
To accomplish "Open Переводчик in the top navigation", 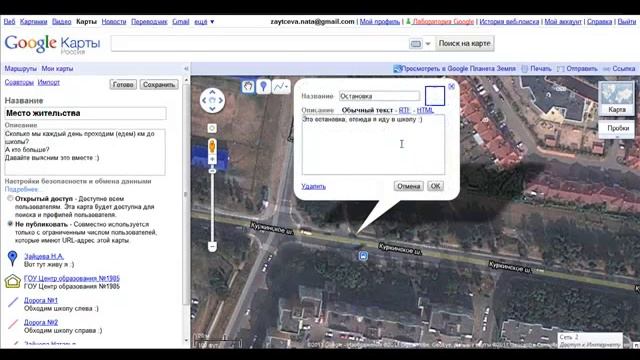I will pyautogui.click(x=149, y=21).
